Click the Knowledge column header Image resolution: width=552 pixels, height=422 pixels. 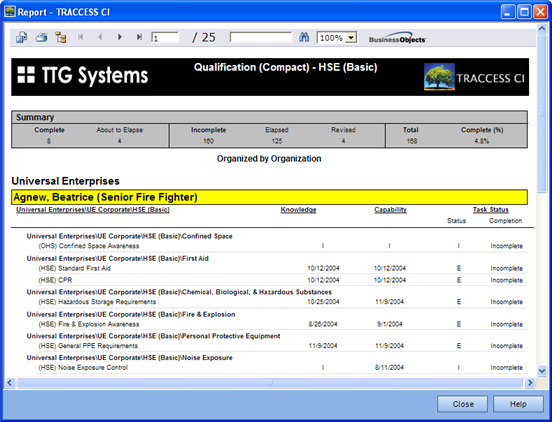pos(299,210)
